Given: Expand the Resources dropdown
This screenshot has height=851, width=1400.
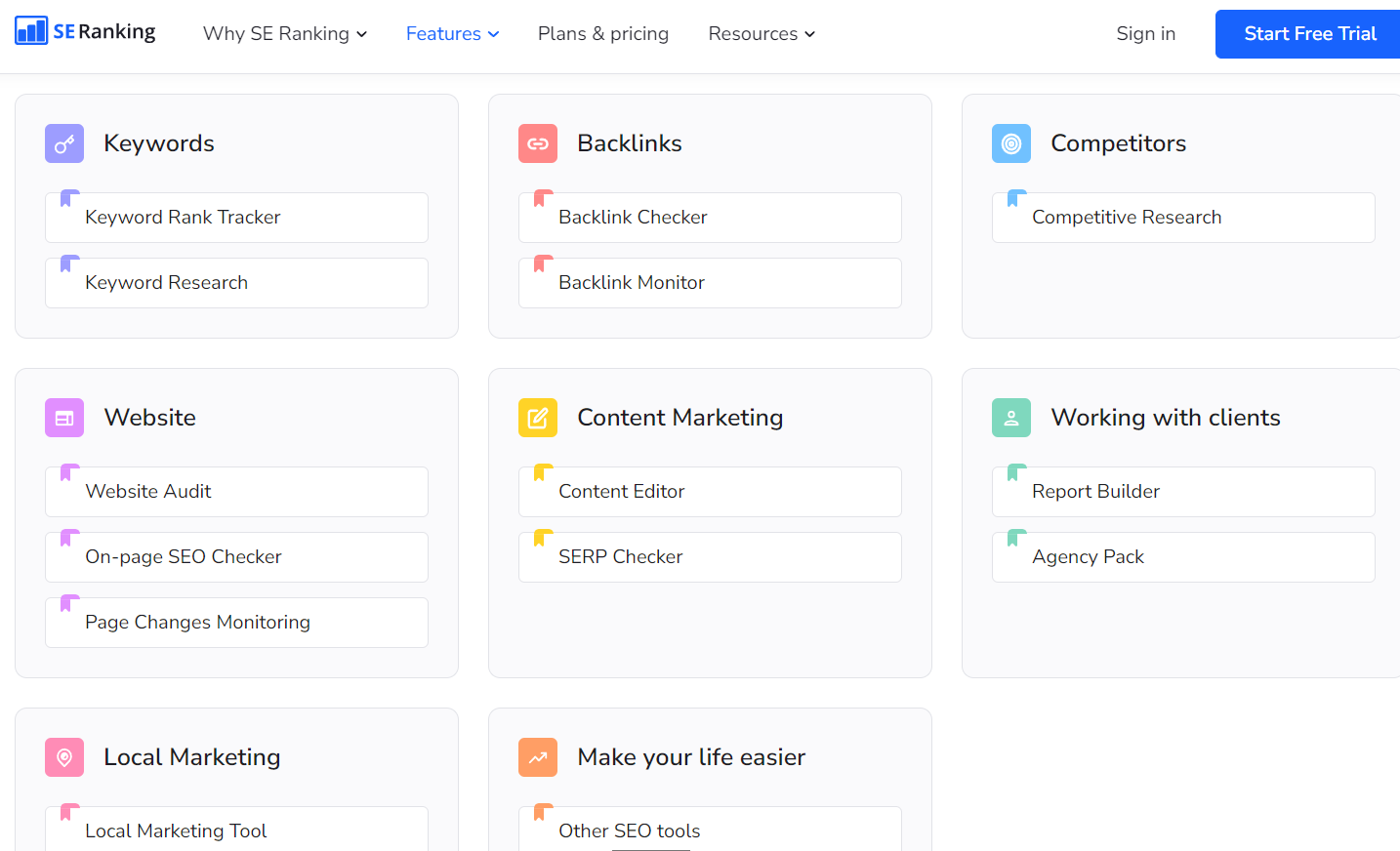Looking at the screenshot, I should click(x=761, y=33).
